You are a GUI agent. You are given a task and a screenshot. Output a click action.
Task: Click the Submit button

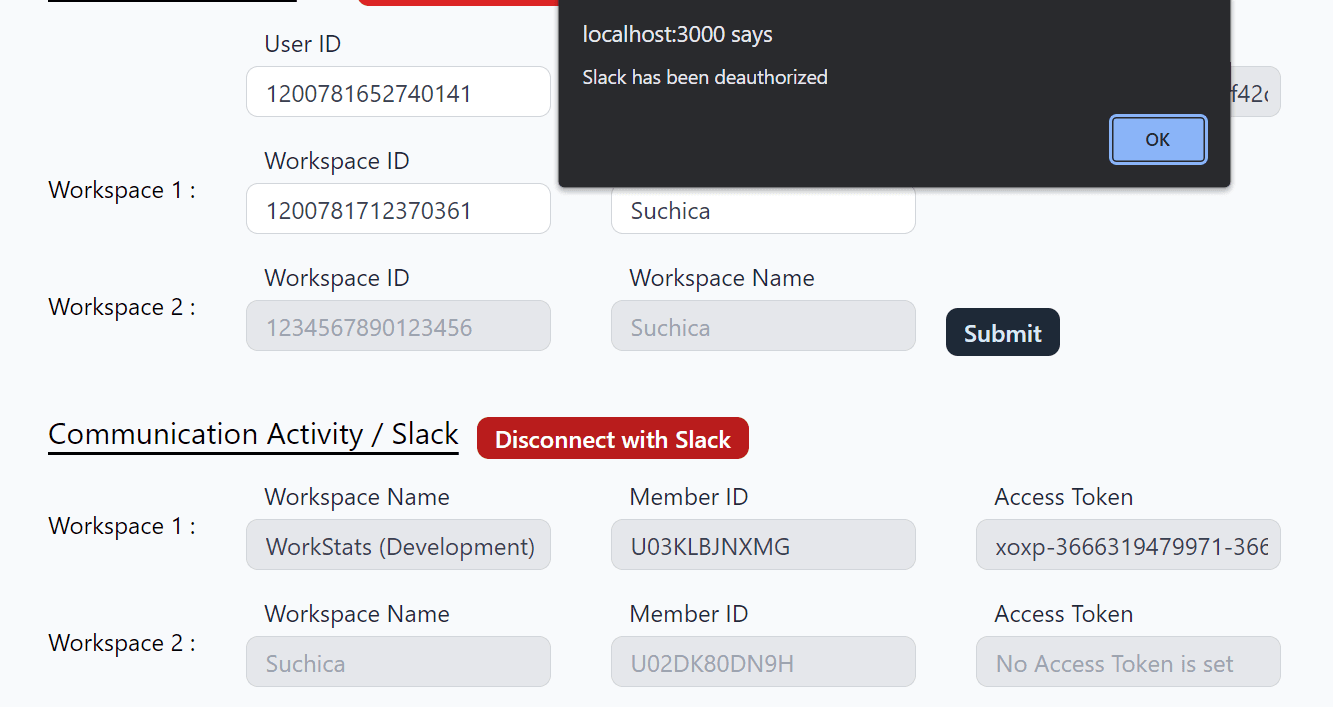(1003, 332)
